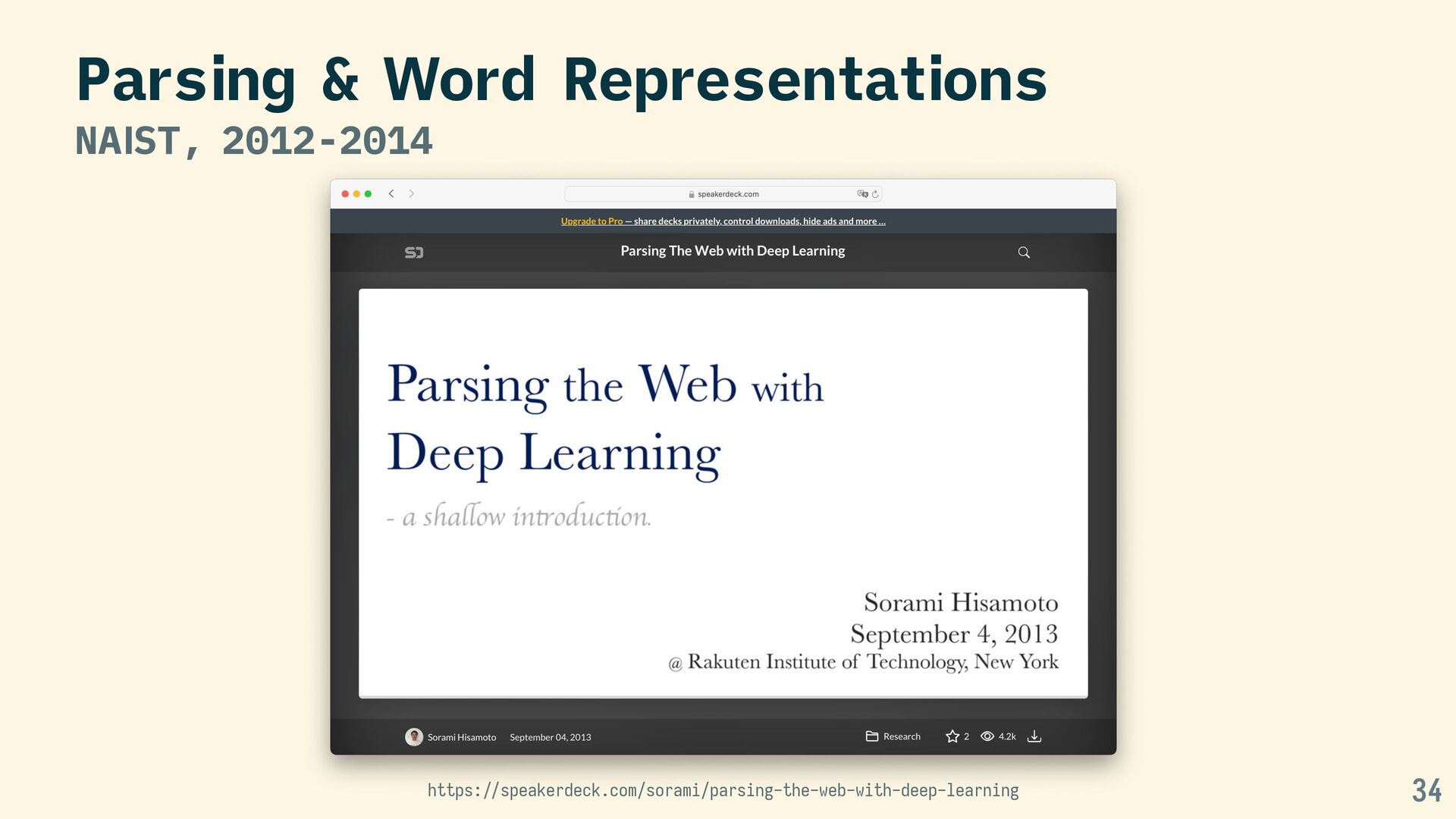
Task: Click Sorami Hisamoto's avatar picture
Action: 414,737
